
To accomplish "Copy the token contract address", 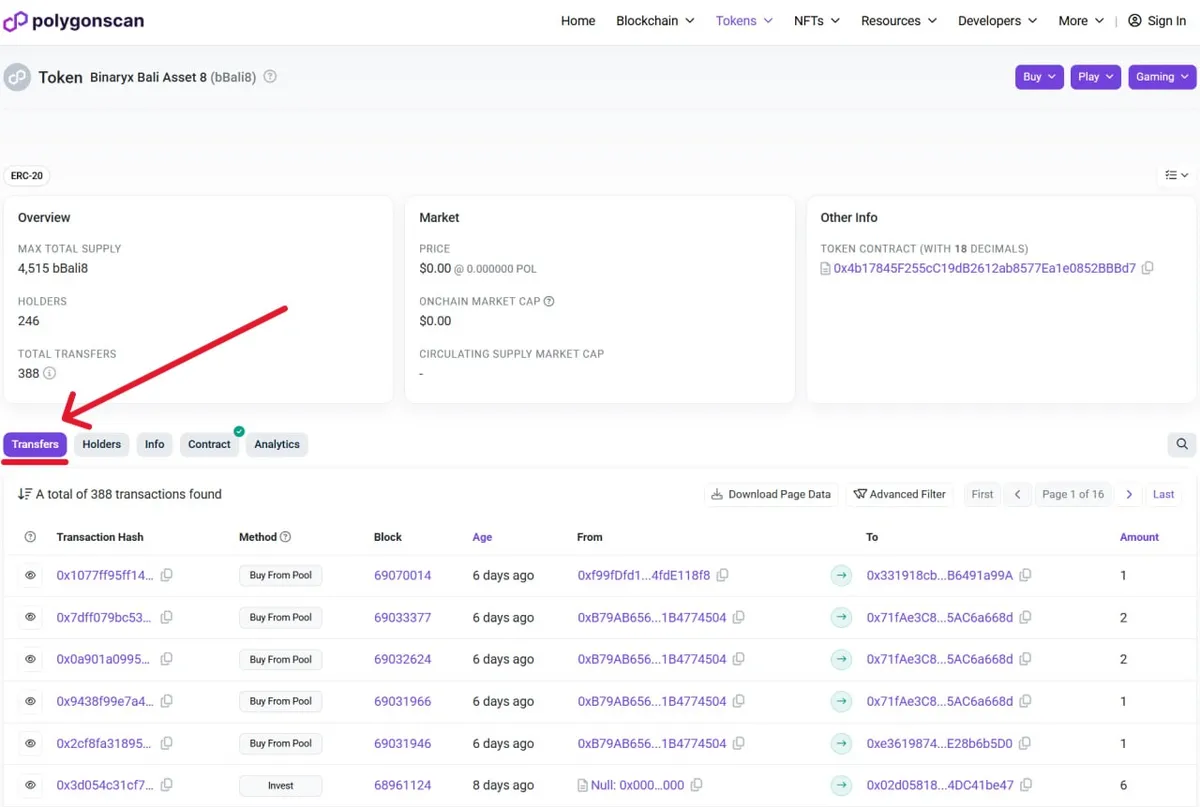I will coord(1147,269).
